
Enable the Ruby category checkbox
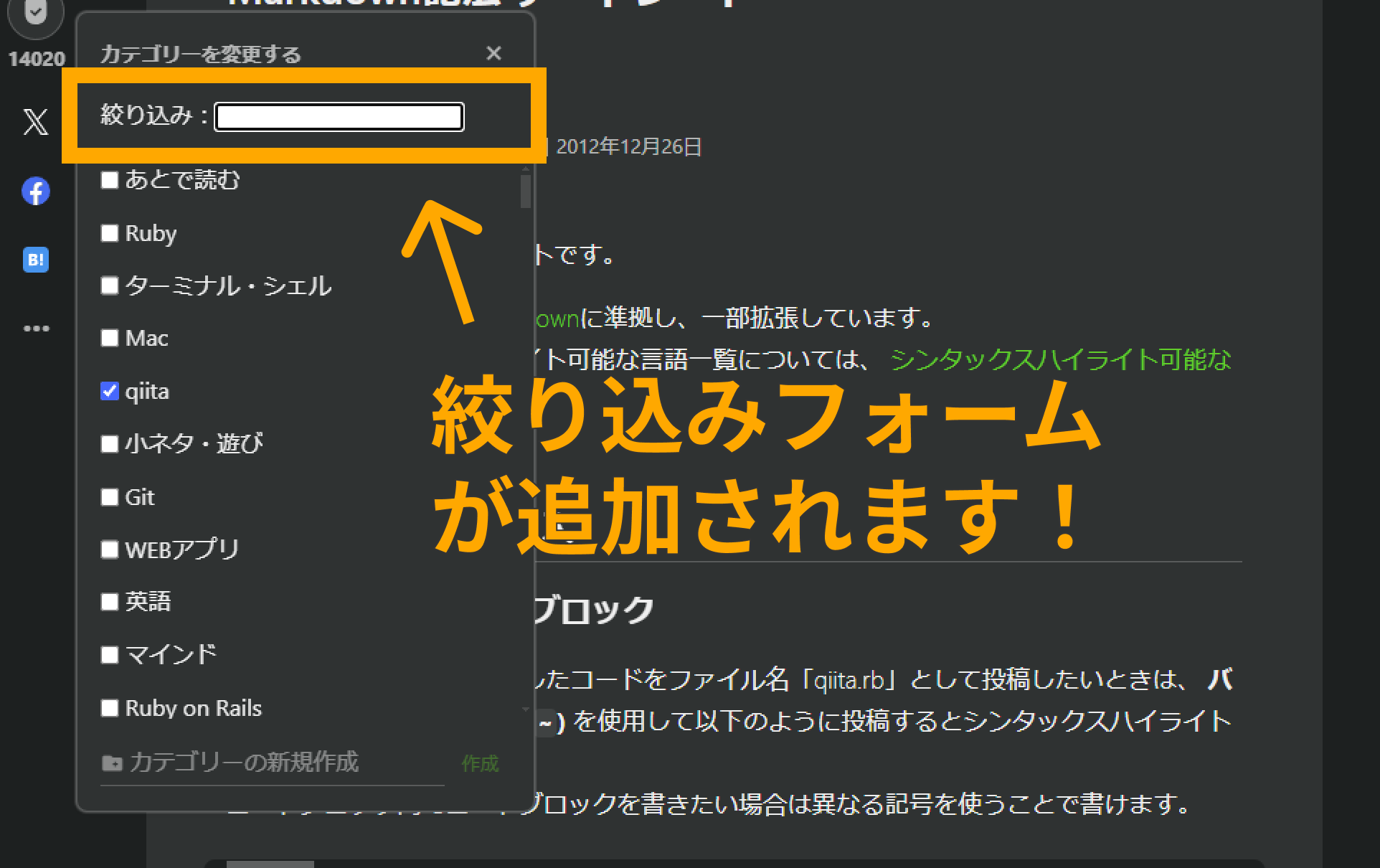click(x=110, y=233)
